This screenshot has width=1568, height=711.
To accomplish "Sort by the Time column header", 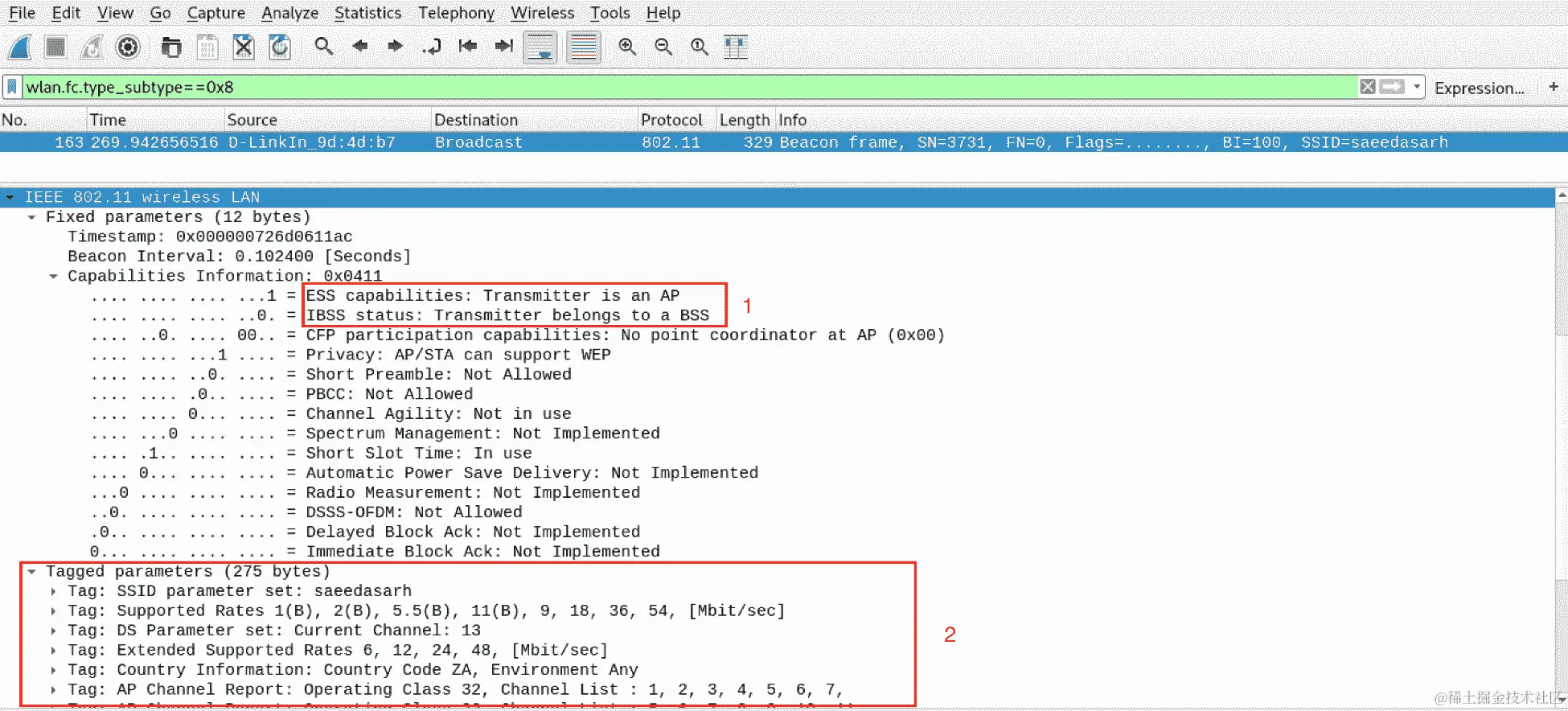I will click(156, 120).
